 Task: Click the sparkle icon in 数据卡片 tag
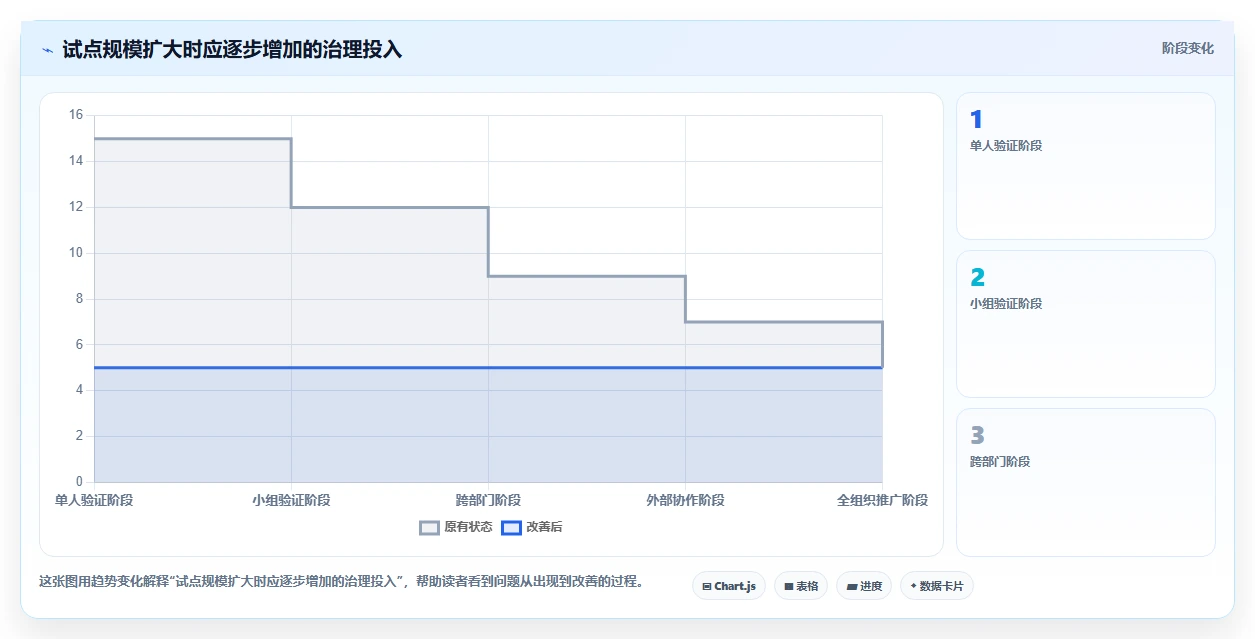click(x=913, y=587)
